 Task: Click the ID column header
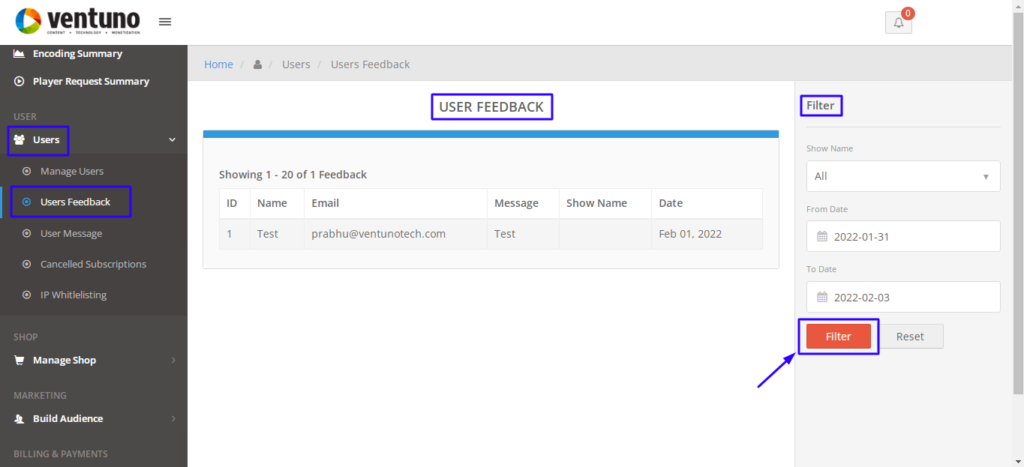coord(232,203)
